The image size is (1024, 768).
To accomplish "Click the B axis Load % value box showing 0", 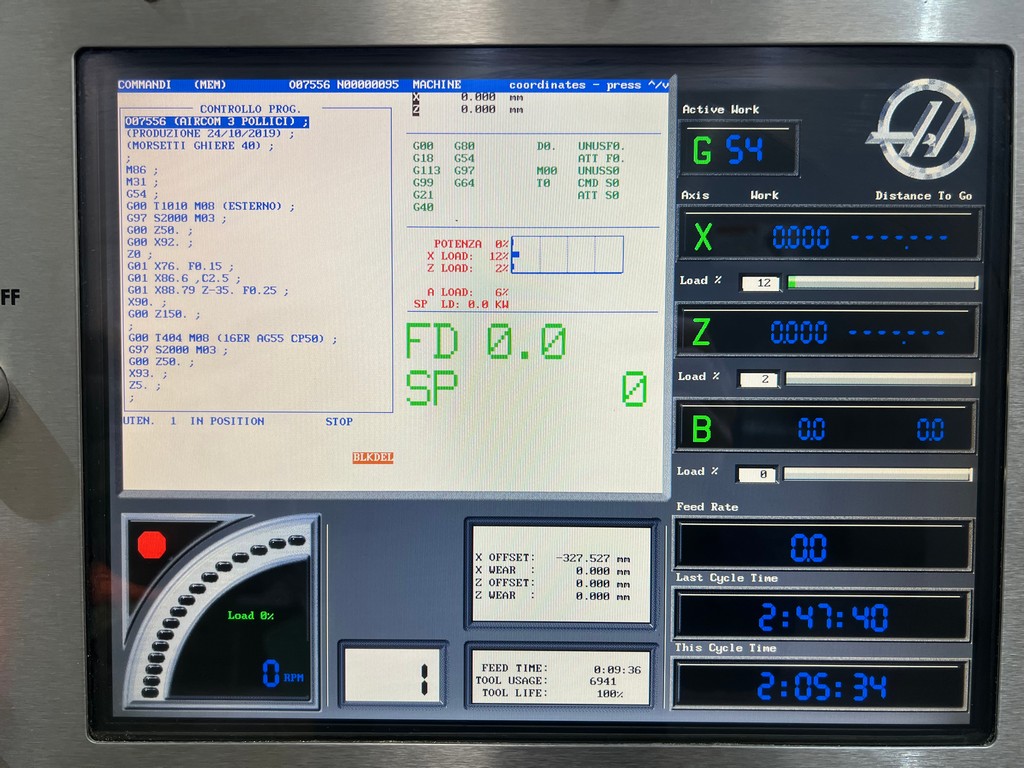I will coord(756,474).
